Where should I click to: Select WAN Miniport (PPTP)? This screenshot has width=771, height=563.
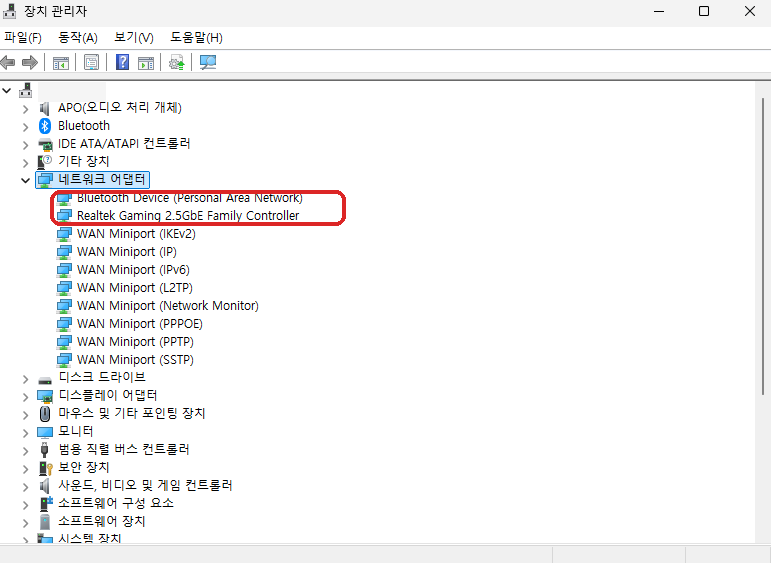[135, 342]
